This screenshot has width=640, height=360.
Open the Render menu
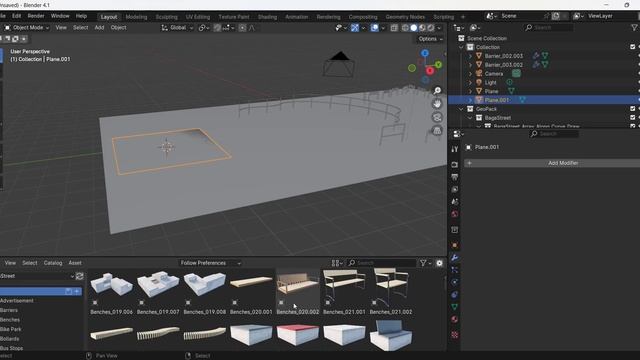click(x=36, y=16)
